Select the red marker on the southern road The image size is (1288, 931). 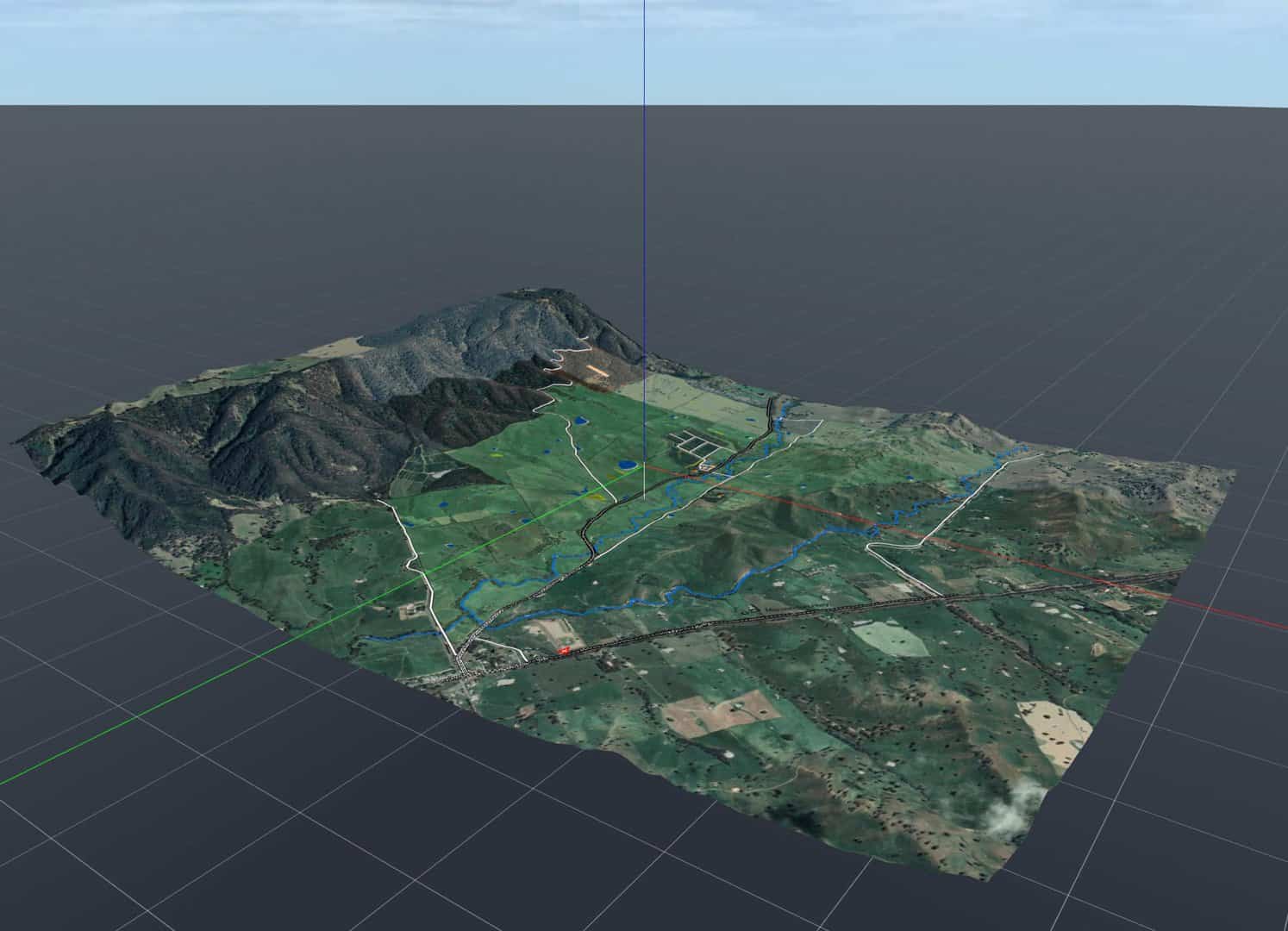coord(565,650)
